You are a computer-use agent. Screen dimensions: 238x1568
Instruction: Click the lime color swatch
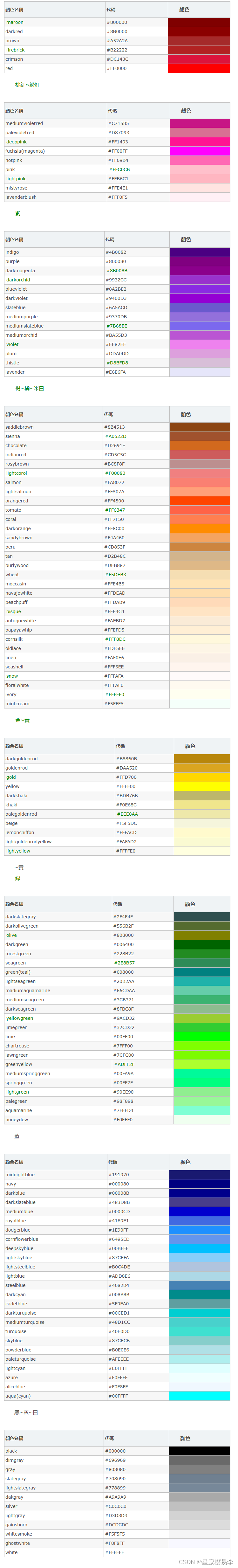tap(201, 1037)
